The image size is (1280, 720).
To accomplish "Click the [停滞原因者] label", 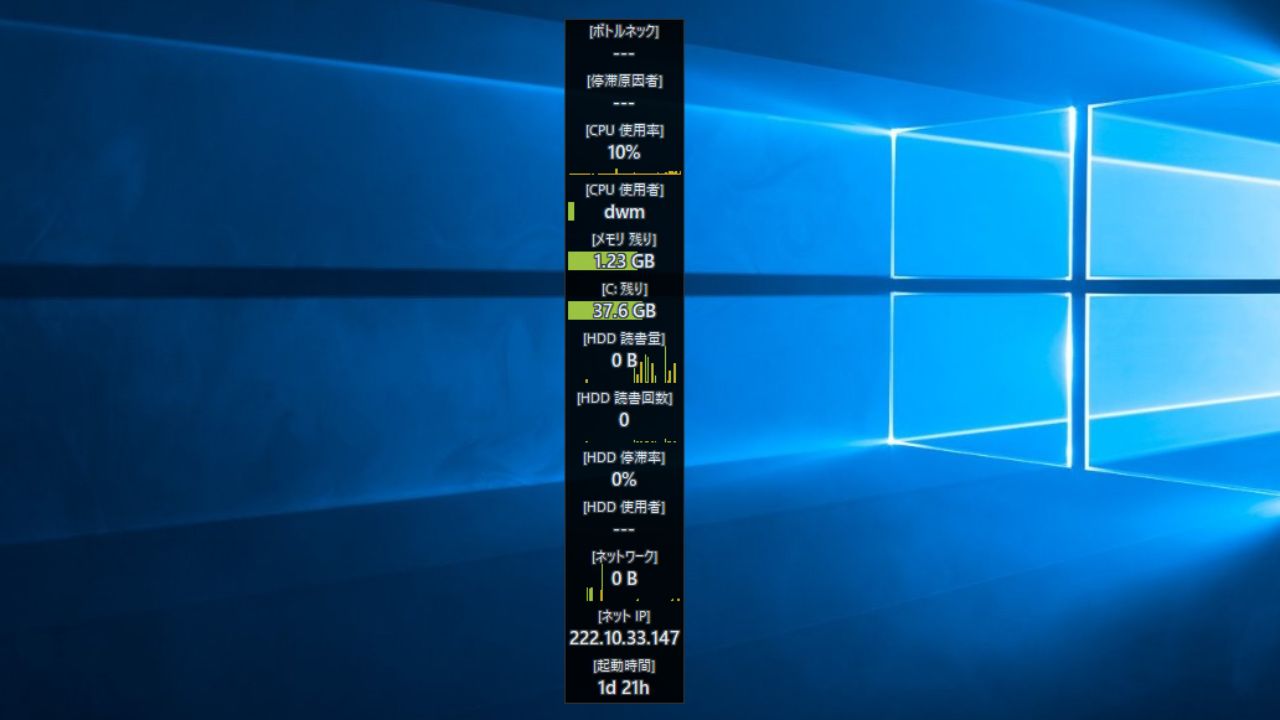I will point(624,81).
